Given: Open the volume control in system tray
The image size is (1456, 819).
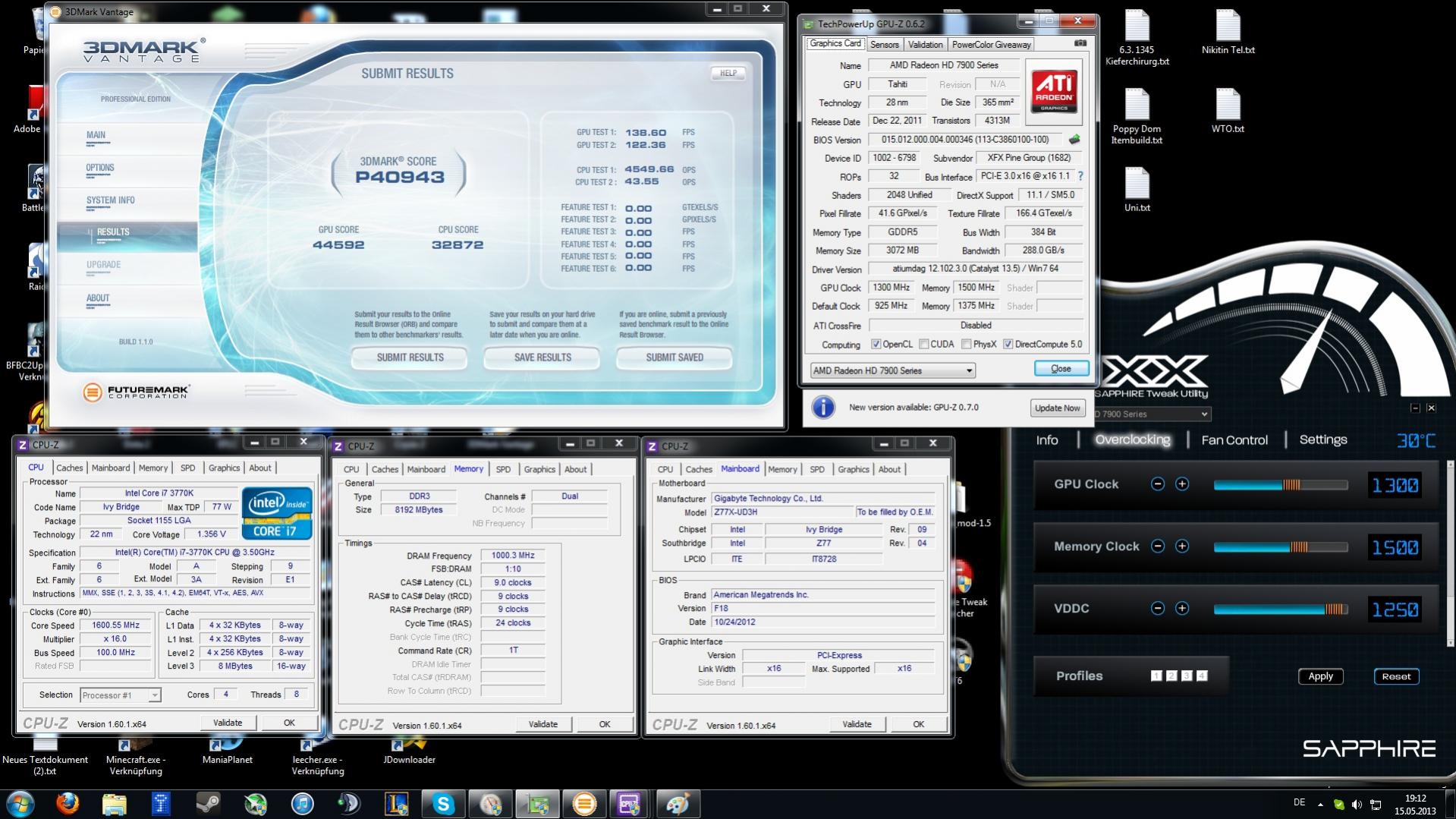Looking at the screenshot, I should coord(1357,804).
